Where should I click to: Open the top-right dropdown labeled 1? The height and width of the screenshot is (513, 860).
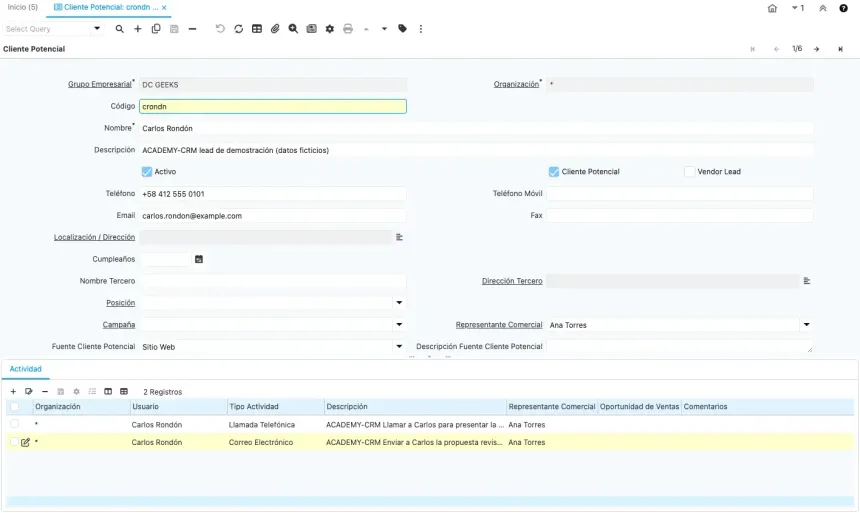798,8
